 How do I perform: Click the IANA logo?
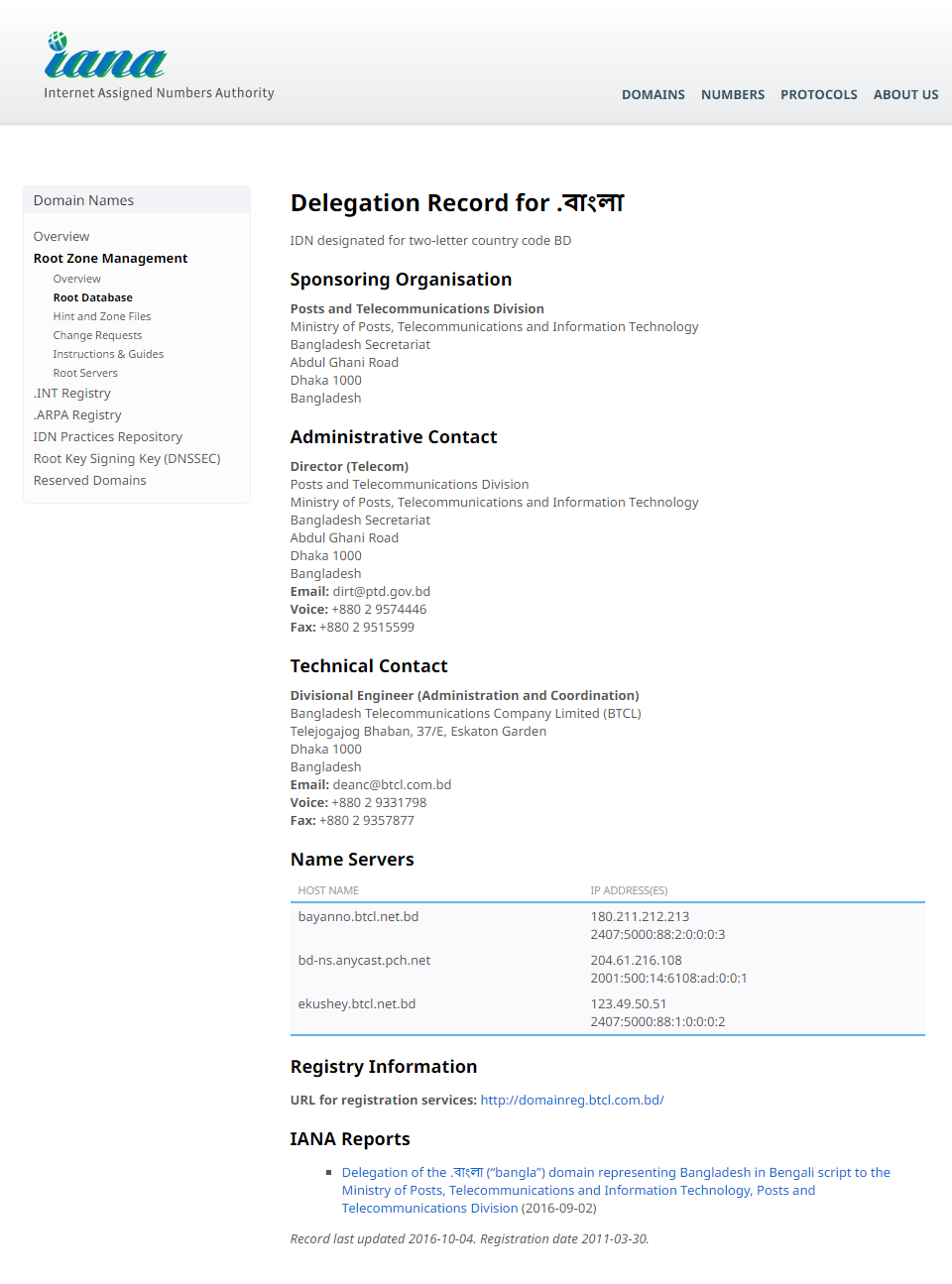pos(105,58)
